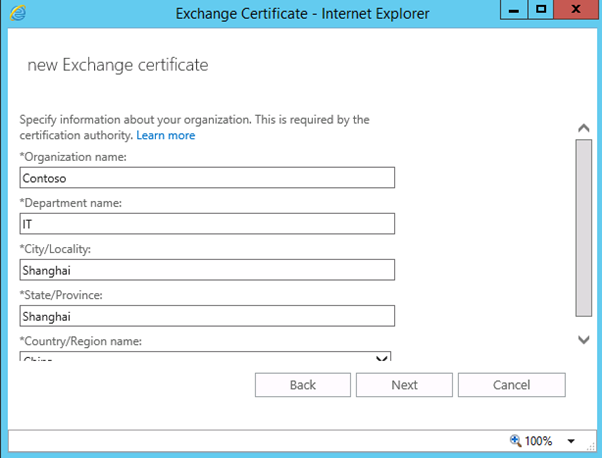Click the *Organization name: label
Screen dimensions: 602x458
[x=73, y=157]
